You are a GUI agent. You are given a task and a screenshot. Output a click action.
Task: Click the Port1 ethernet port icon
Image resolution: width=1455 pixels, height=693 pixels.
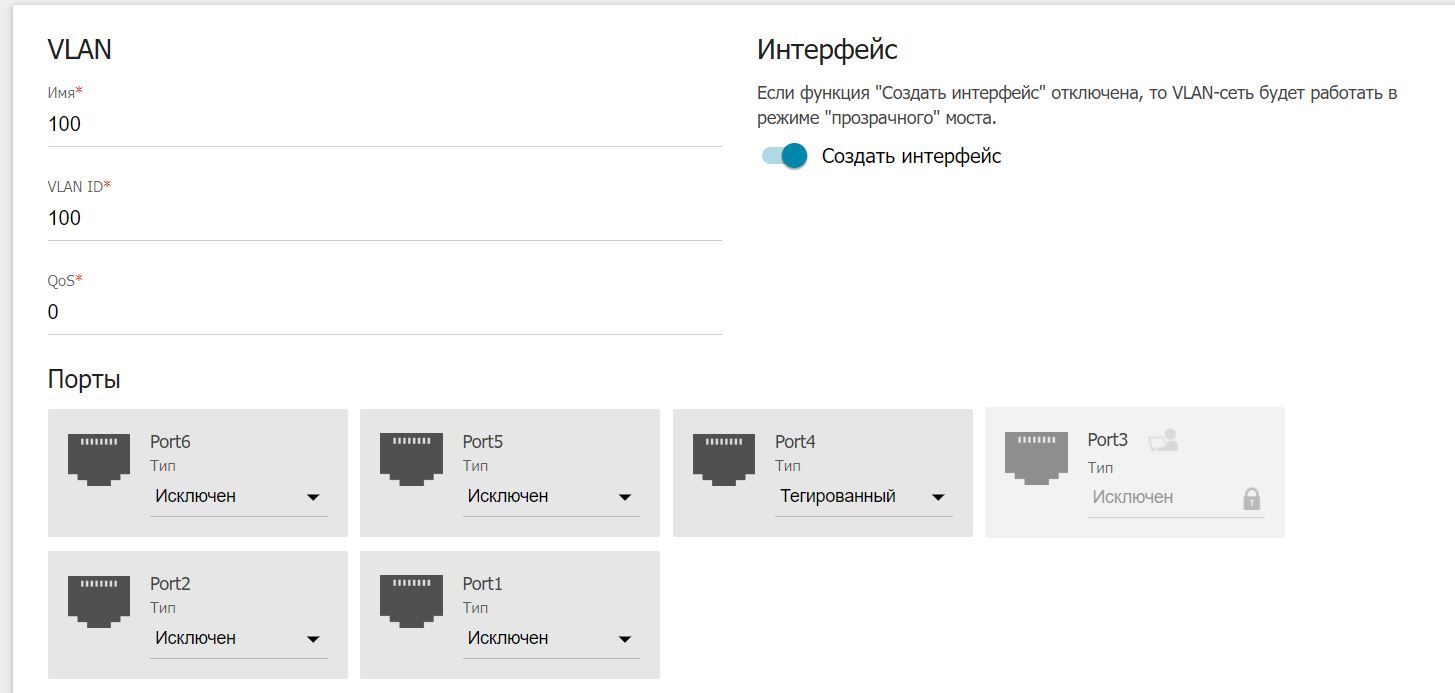pos(411,601)
